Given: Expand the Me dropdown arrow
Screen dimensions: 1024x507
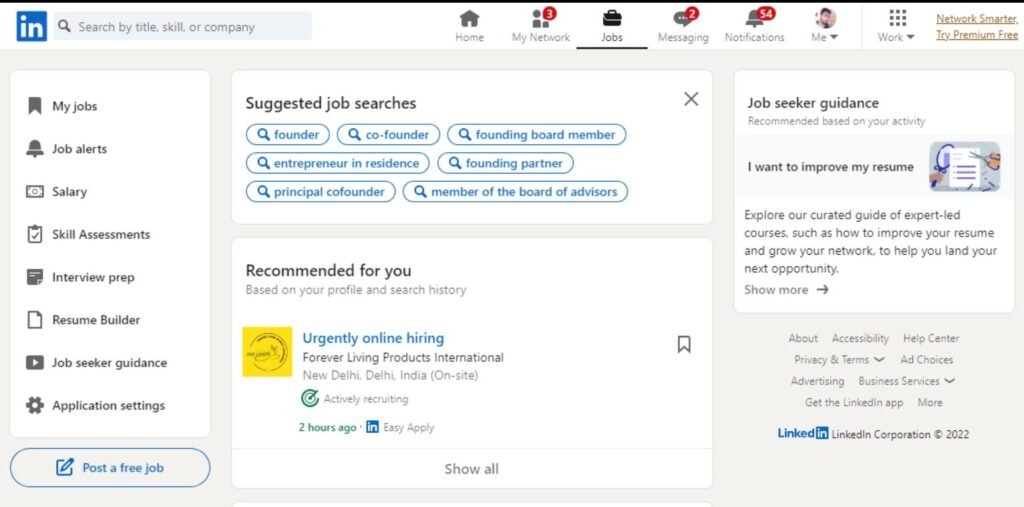Looking at the screenshot, I should 834,38.
